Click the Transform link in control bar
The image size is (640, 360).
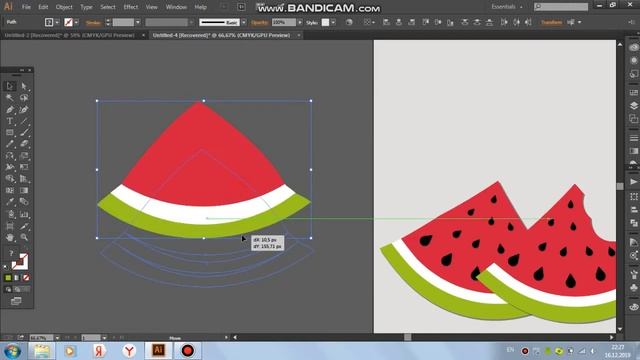(x=551, y=22)
